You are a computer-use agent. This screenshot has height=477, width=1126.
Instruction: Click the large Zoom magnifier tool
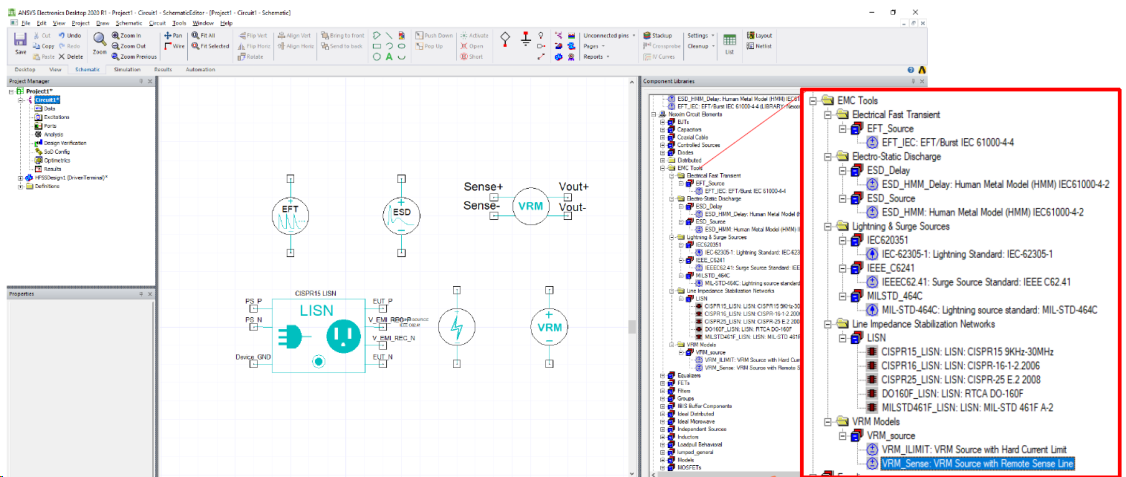point(99,40)
